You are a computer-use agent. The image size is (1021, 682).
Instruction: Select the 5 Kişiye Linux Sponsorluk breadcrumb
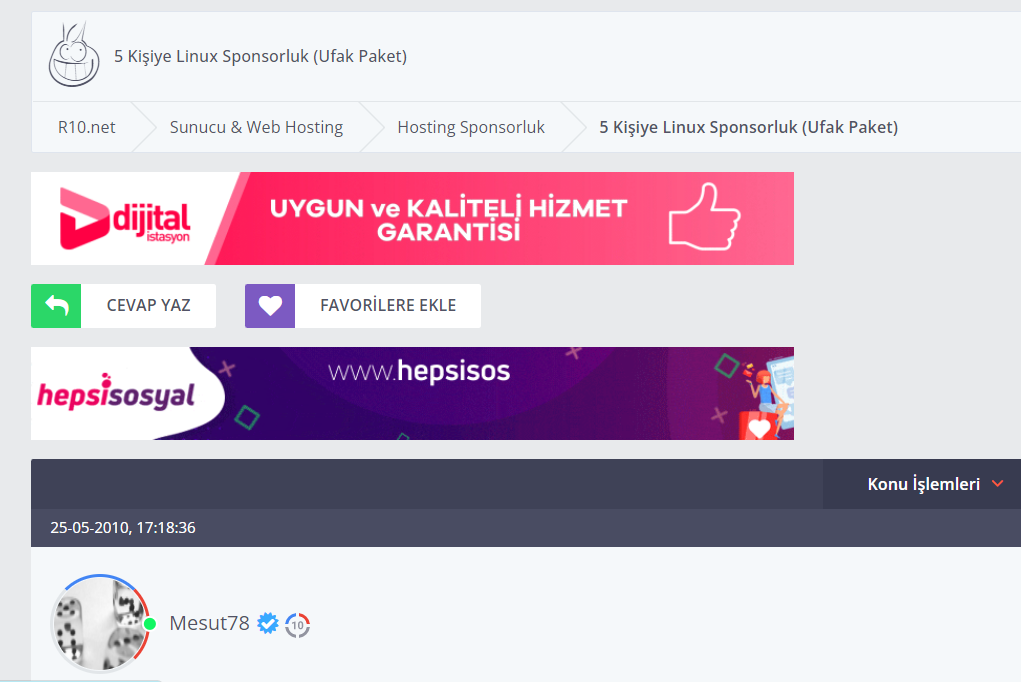coord(748,127)
